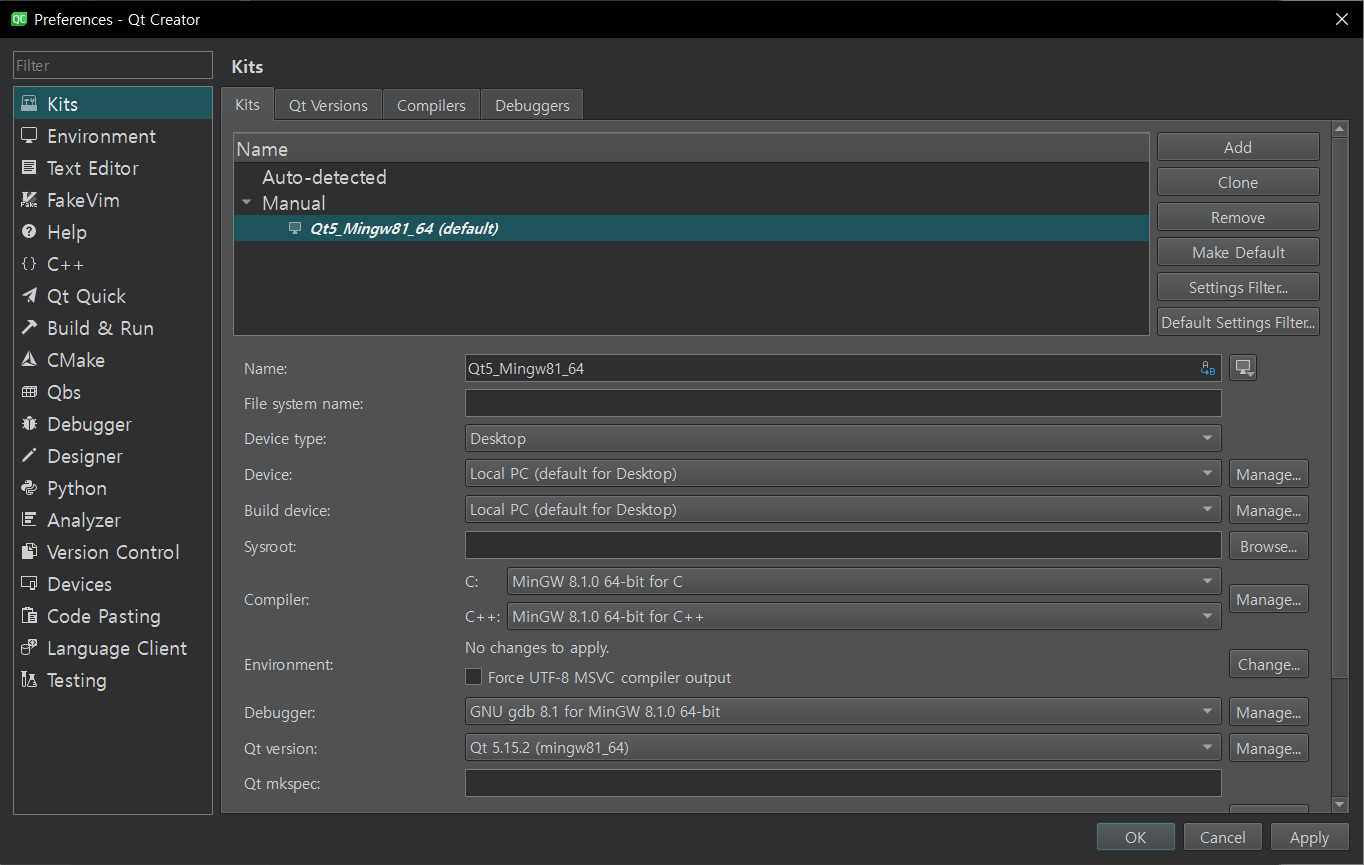Click Browse for Sysroot
Screen dimensions: 1364x865
1269,546
